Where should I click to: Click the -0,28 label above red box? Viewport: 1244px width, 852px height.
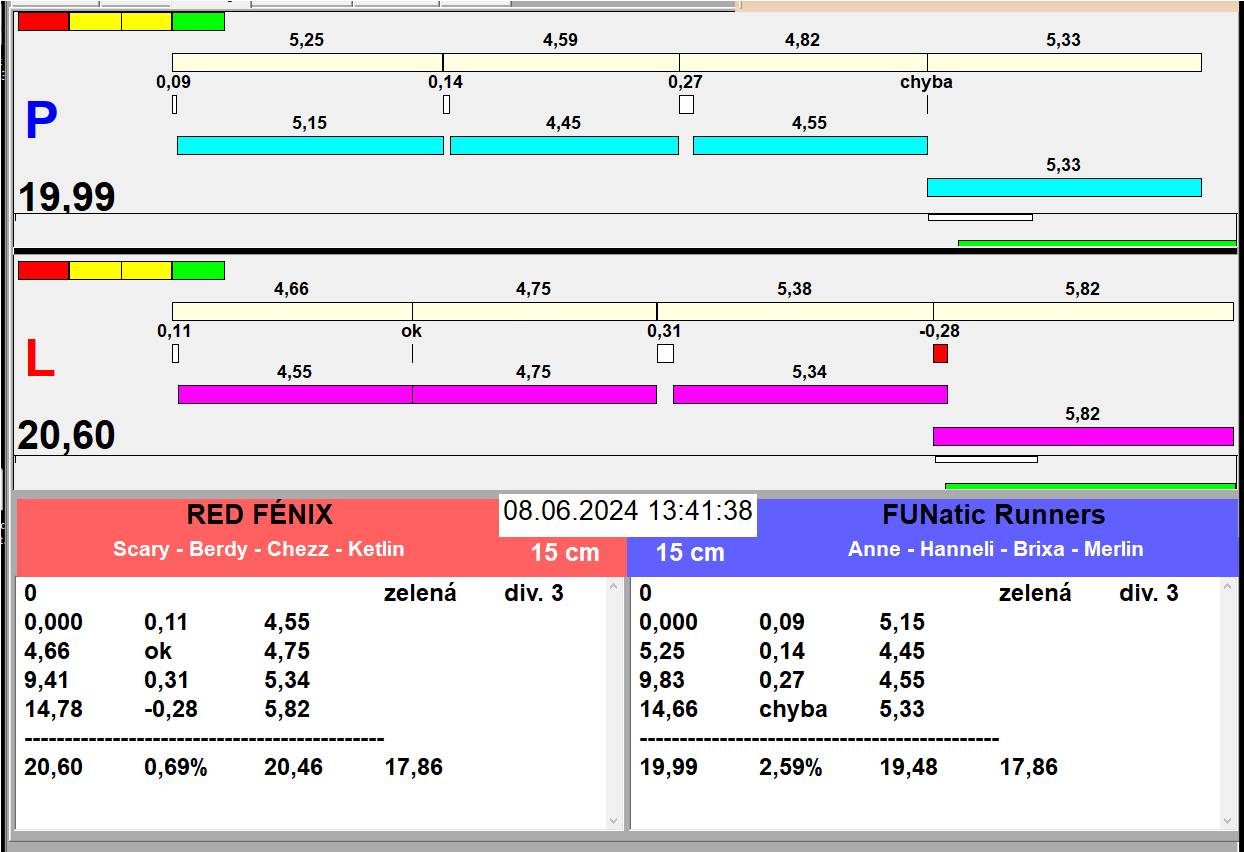pos(939,331)
